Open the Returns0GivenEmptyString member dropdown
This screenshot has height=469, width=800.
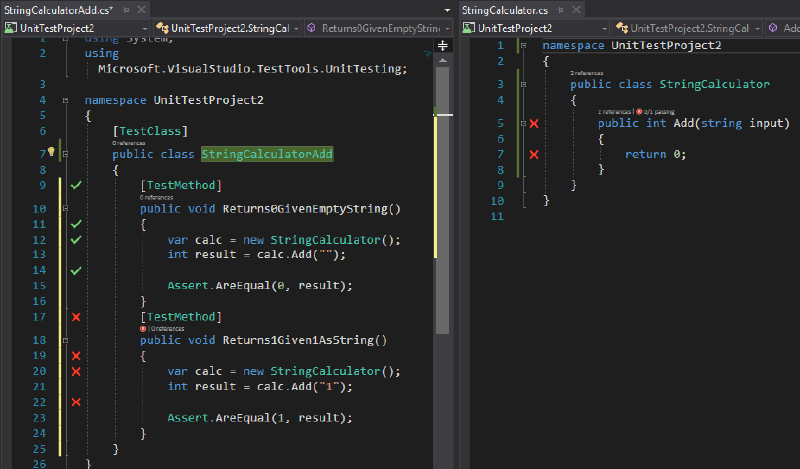(379, 28)
